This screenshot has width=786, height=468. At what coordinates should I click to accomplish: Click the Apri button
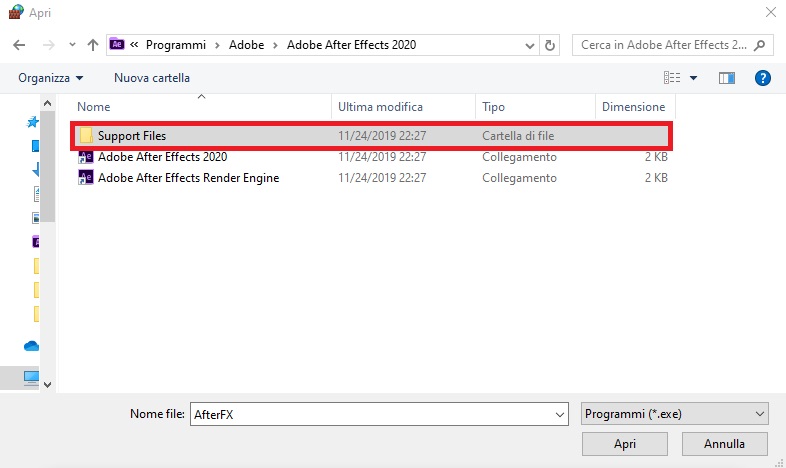(x=625, y=444)
